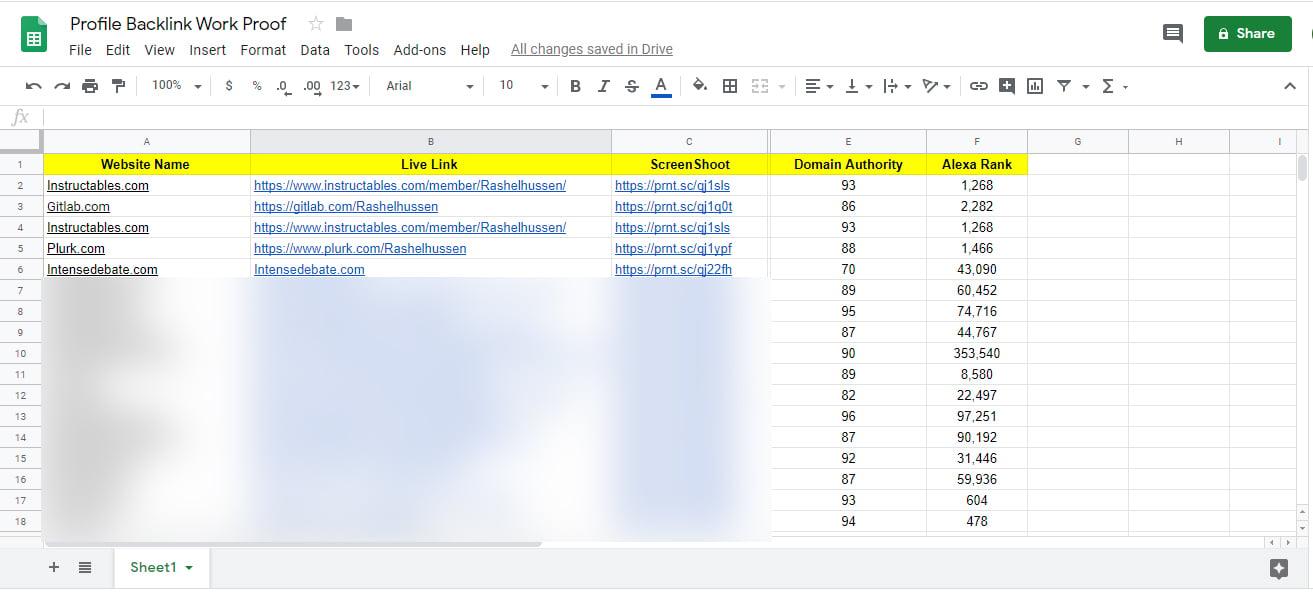The width and height of the screenshot is (1313, 592).
Task: Toggle italic formatting
Action: pyautogui.click(x=603, y=86)
